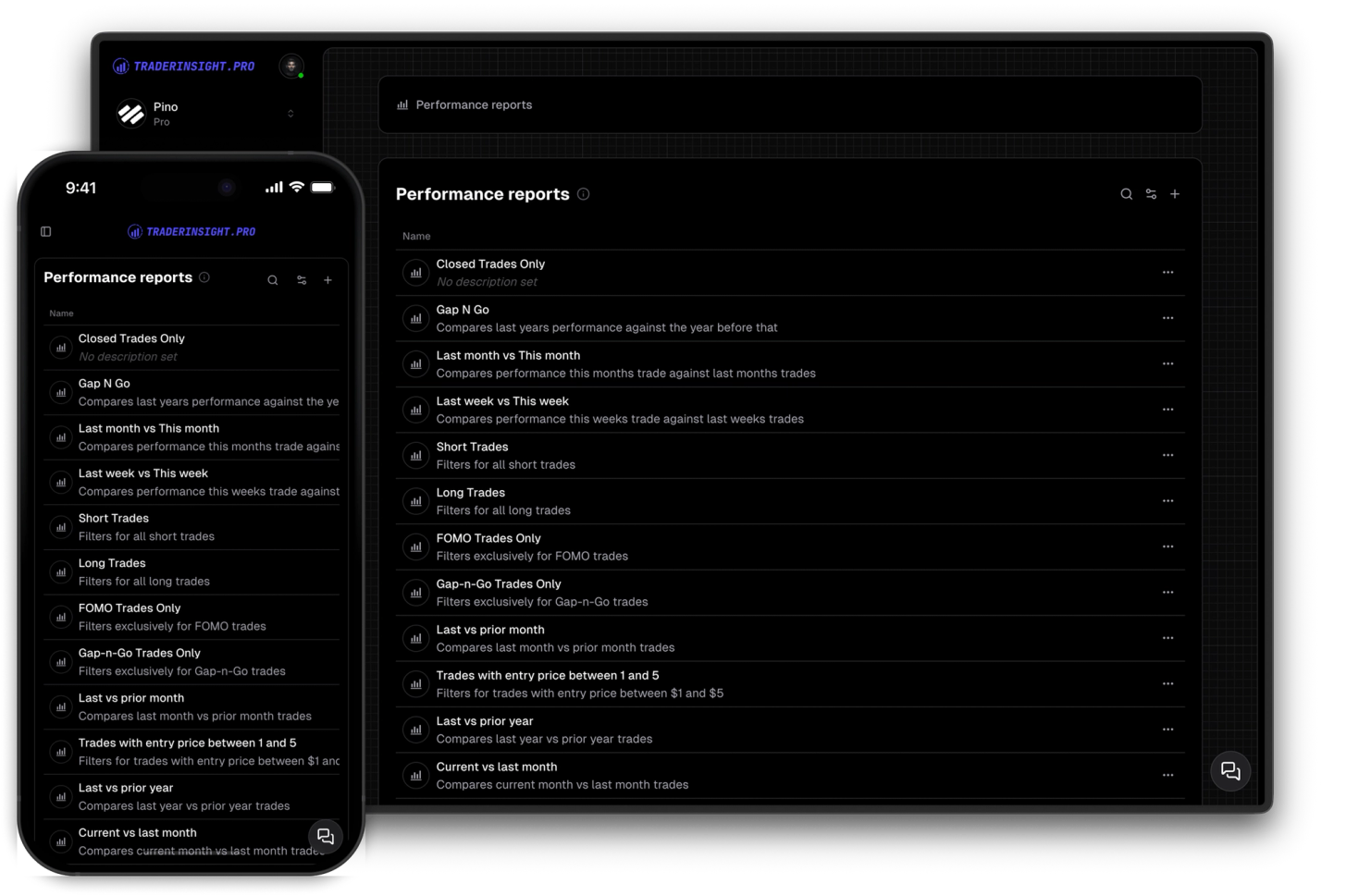Screen dimensions: 1347x896
Task: Open desktop Last vs prior year report
Action: (x=790, y=730)
